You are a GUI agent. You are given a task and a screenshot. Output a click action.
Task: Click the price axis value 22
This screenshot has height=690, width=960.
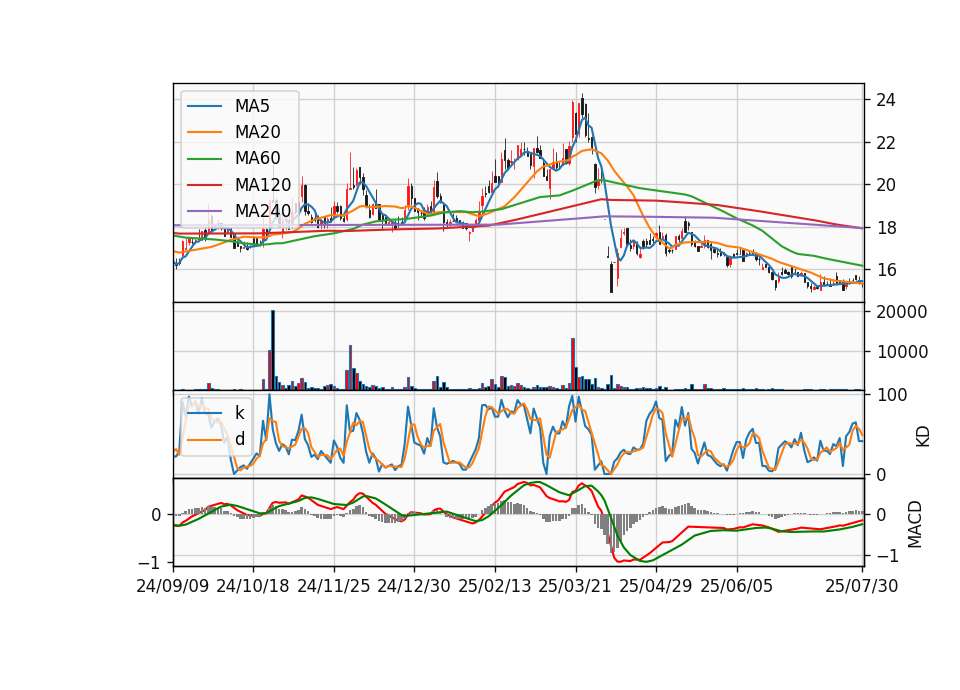pos(886,143)
